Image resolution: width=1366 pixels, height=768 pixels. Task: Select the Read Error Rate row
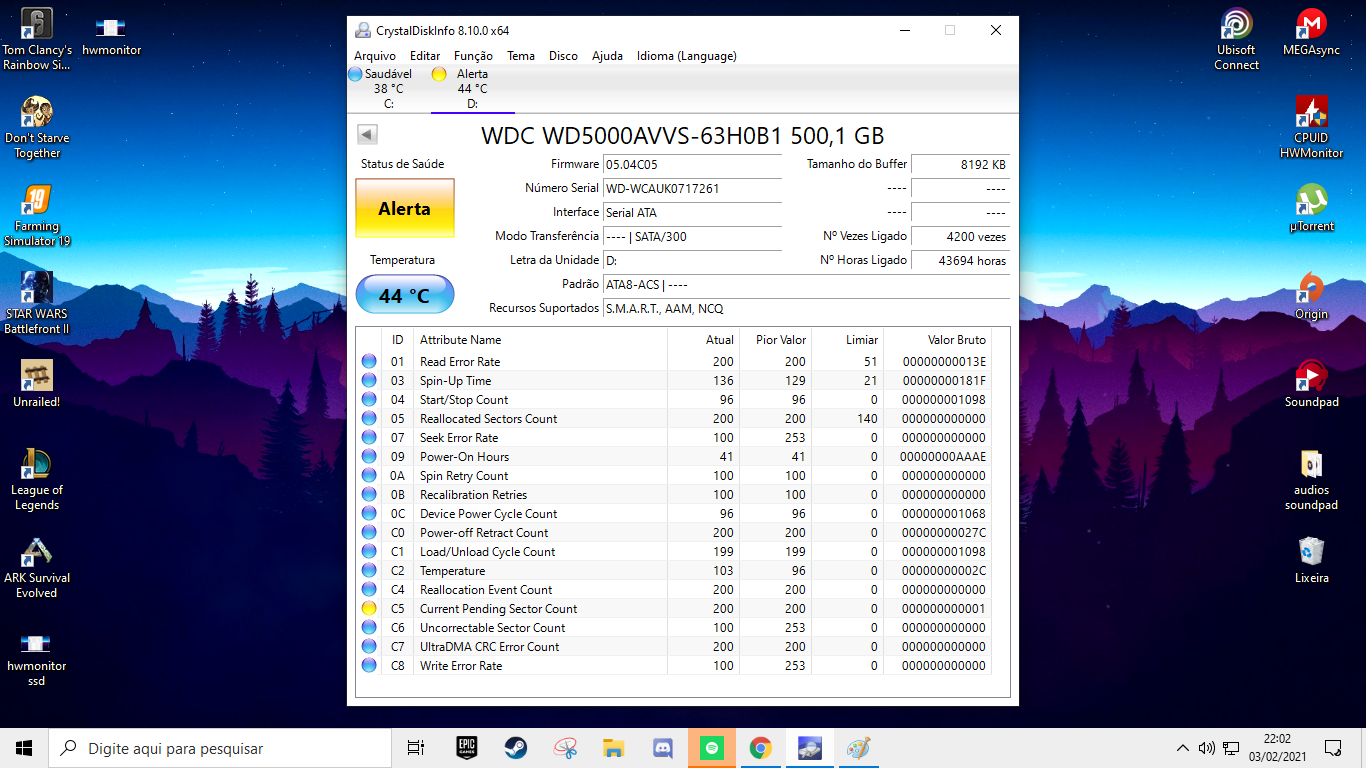(674, 361)
